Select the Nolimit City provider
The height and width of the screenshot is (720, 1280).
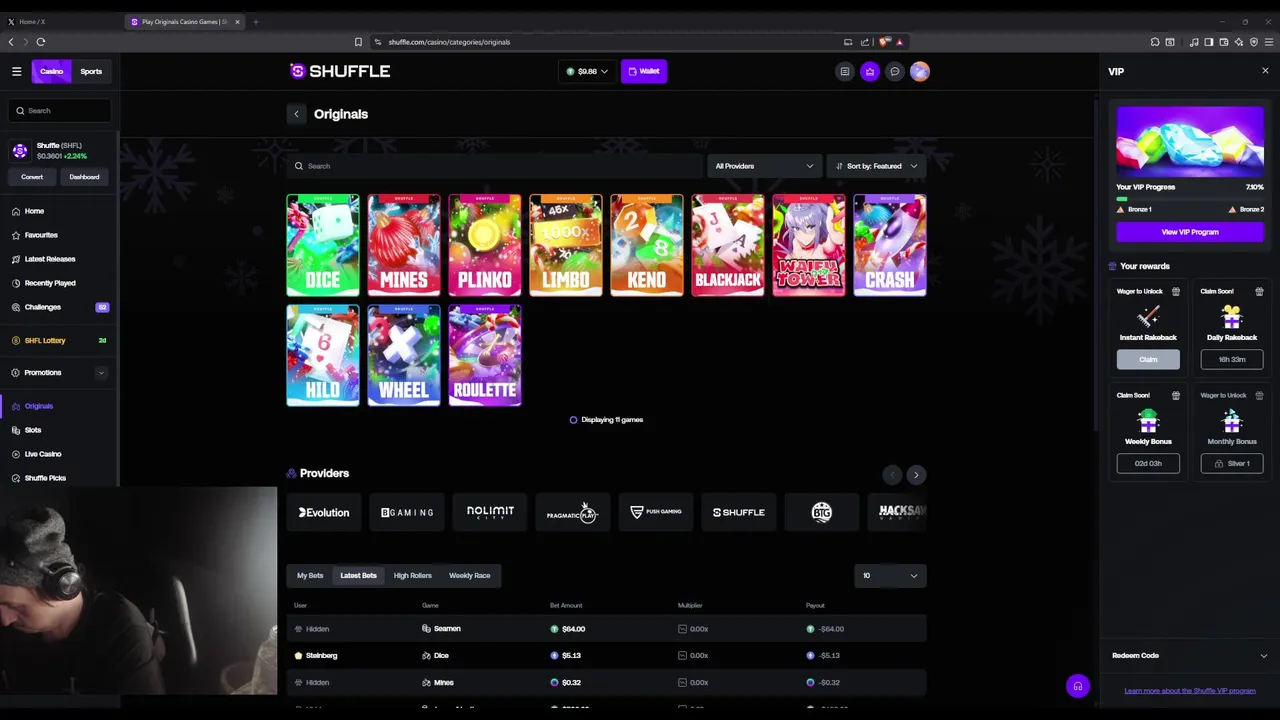click(490, 512)
